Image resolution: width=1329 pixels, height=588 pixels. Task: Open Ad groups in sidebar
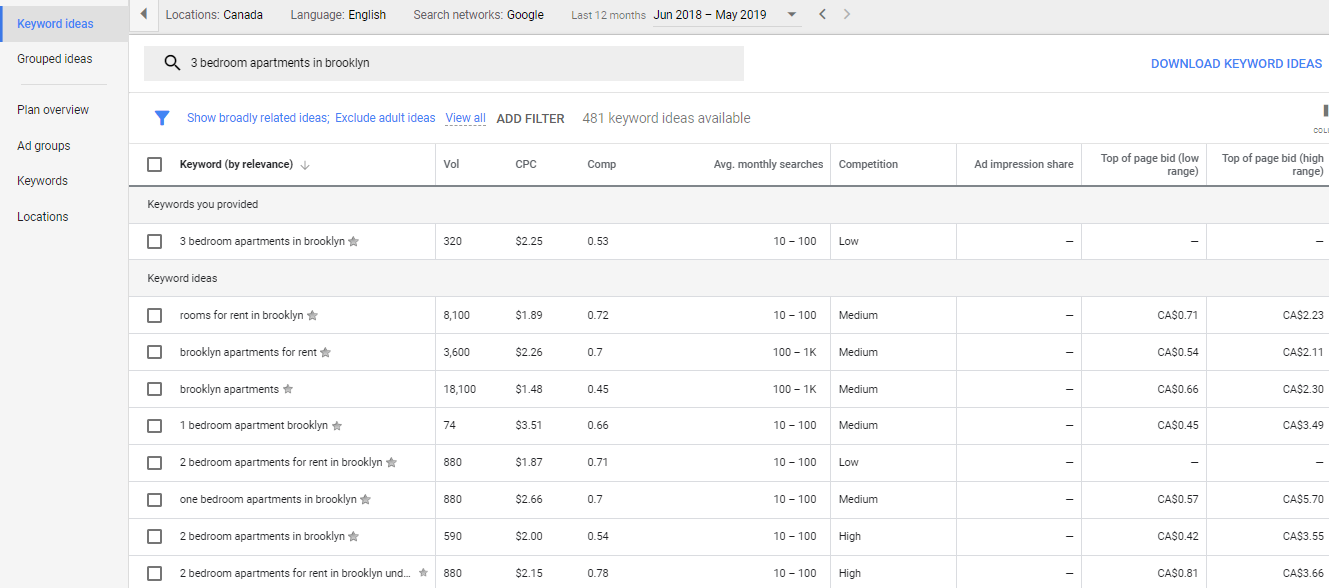44,146
